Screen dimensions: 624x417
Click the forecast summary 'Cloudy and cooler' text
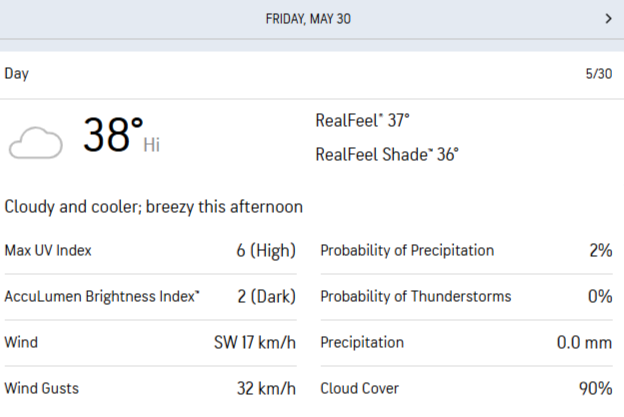(154, 207)
